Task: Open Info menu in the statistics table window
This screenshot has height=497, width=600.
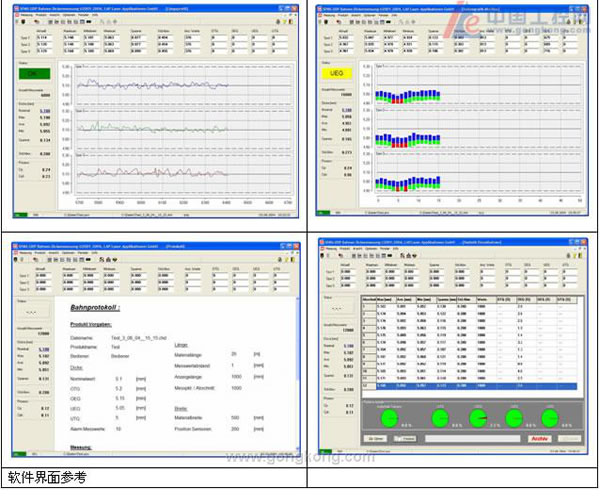Action: tap(395, 248)
